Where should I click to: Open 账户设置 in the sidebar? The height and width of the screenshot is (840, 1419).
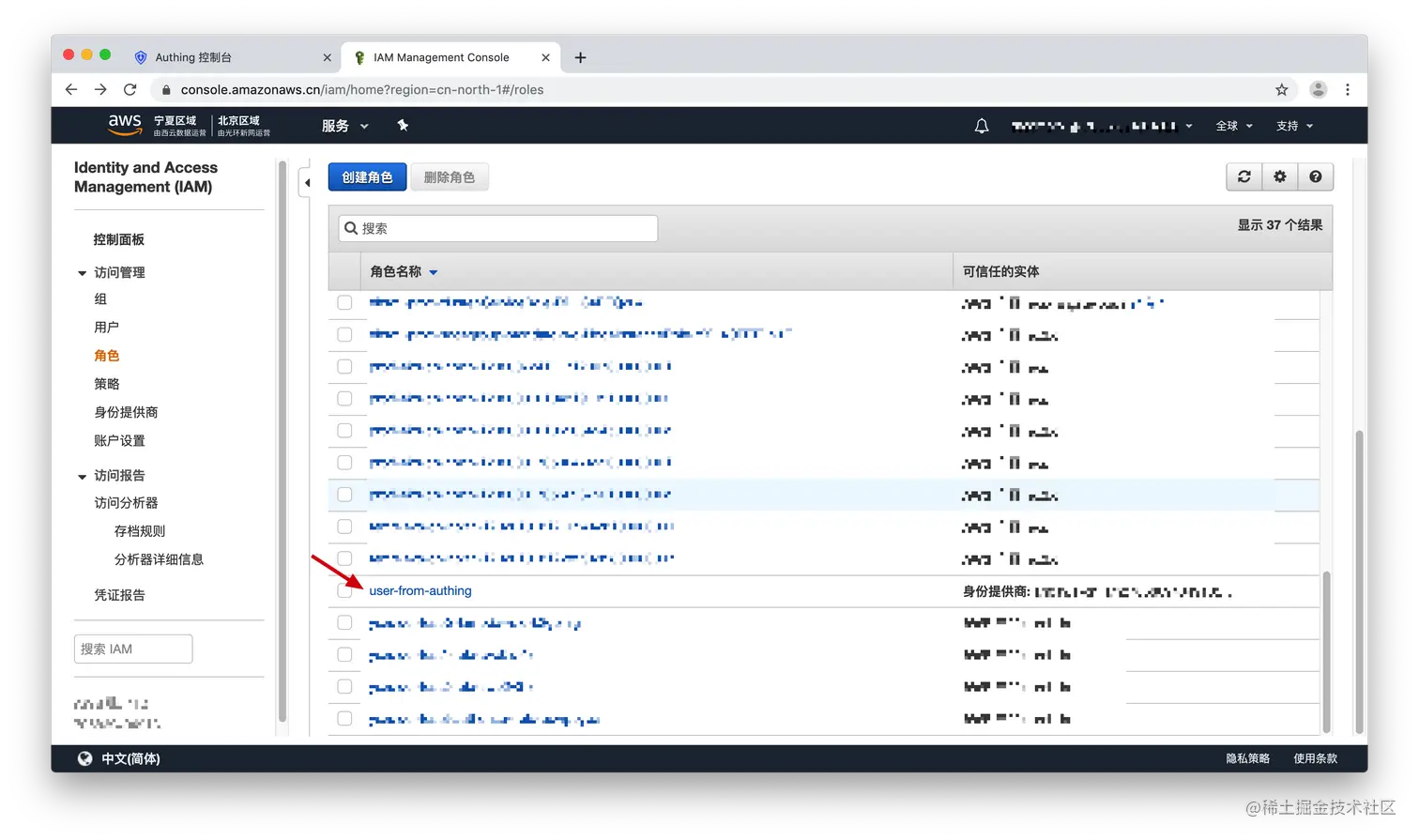[x=119, y=440]
